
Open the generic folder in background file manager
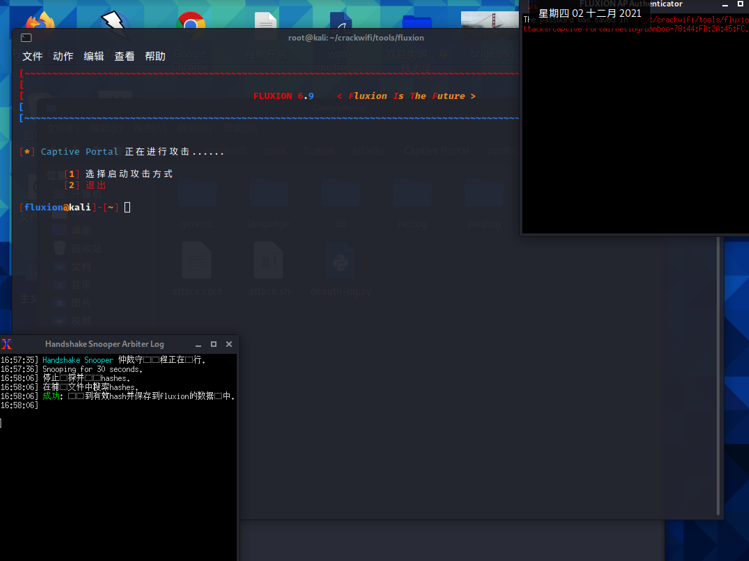tap(197, 205)
